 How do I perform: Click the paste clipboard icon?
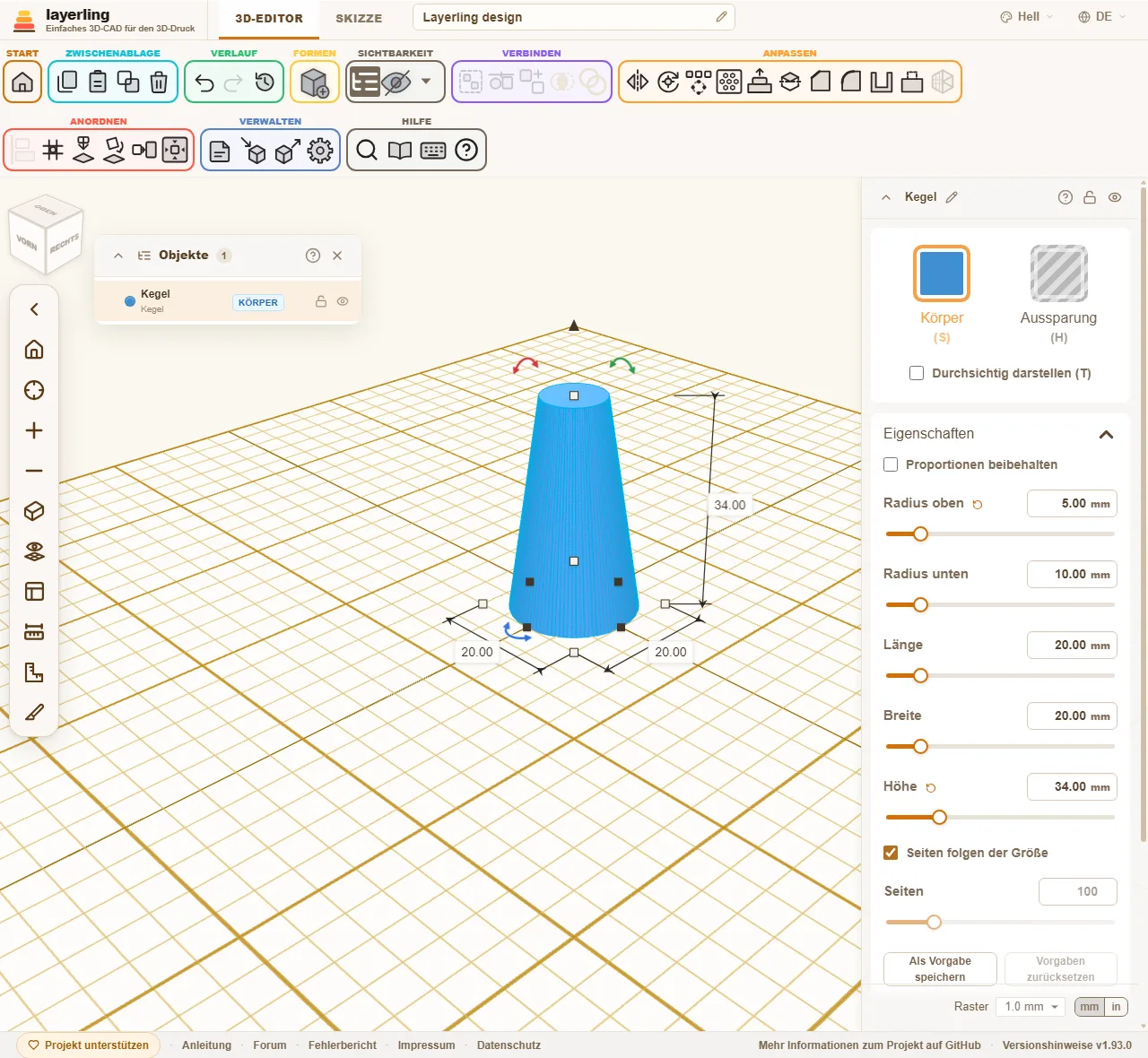[x=98, y=82]
